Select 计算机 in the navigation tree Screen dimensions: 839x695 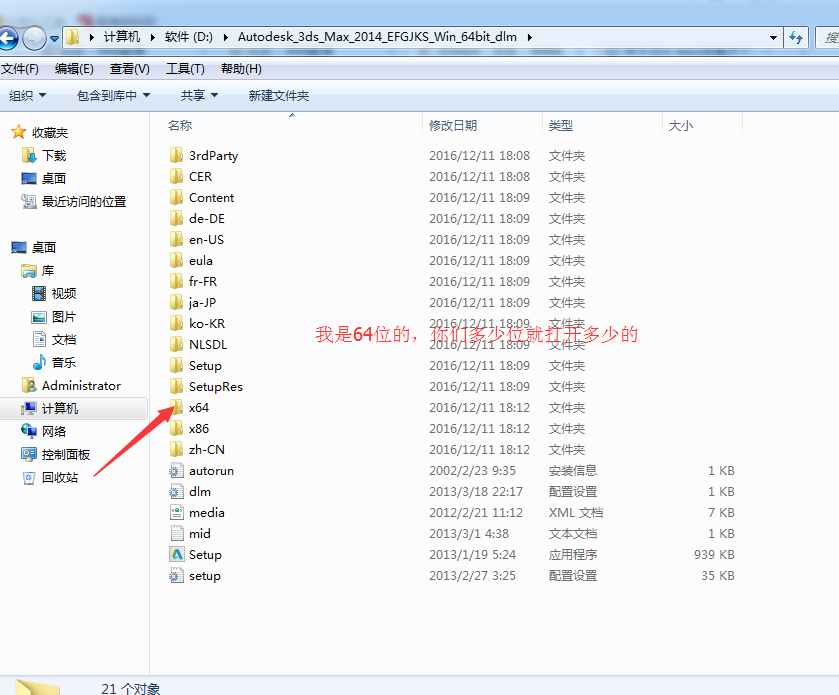pyautogui.click(x=59, y=408)
